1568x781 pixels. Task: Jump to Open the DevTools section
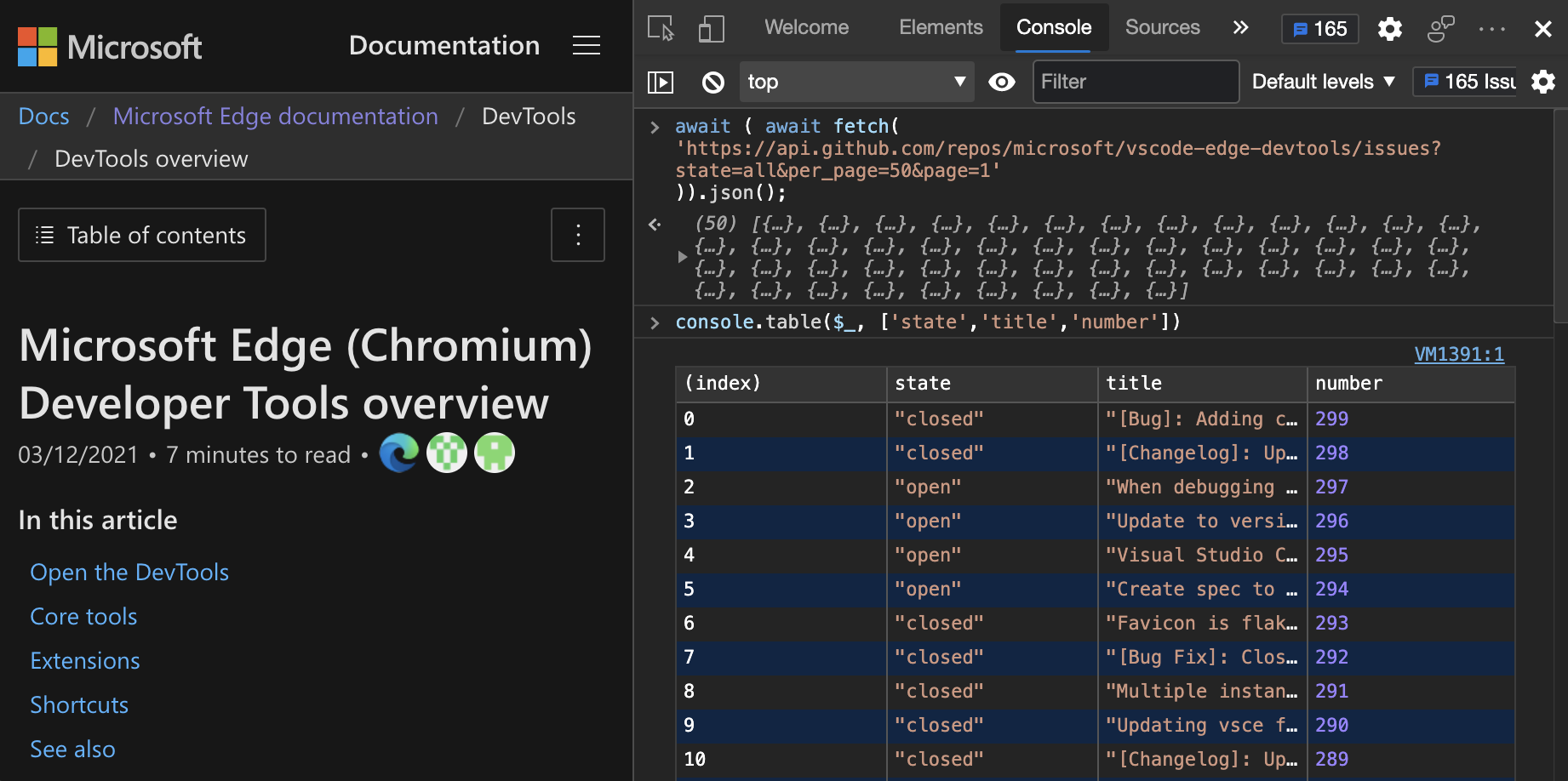point(129,573)
